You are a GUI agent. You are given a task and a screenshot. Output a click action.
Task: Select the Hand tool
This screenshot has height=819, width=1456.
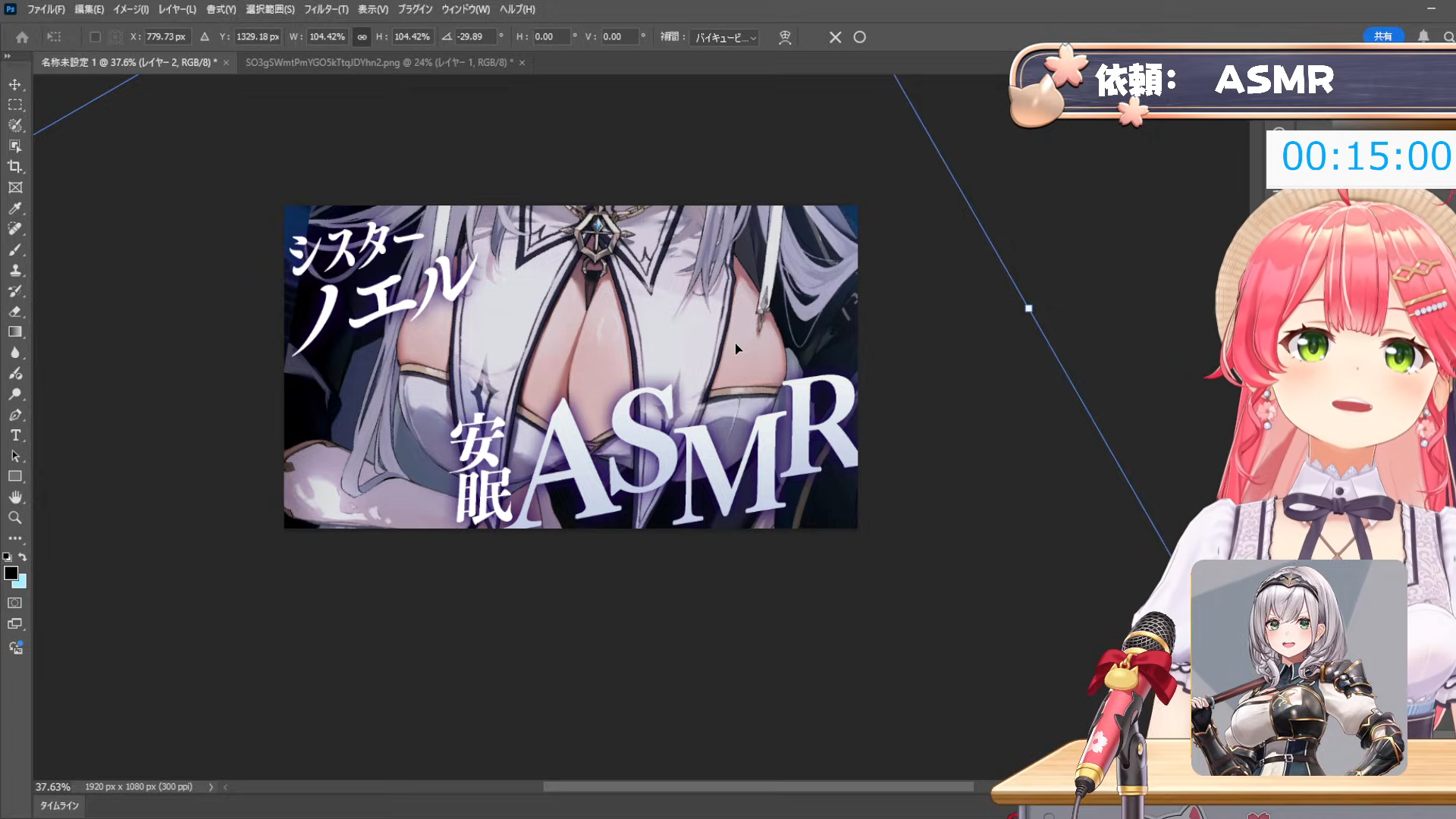click(x=15, y=497)
